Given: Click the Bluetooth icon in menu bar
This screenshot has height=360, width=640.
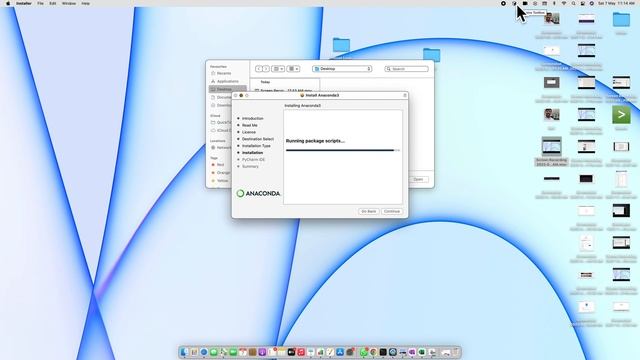Looking at the screenshot, I should pos(554,3).
